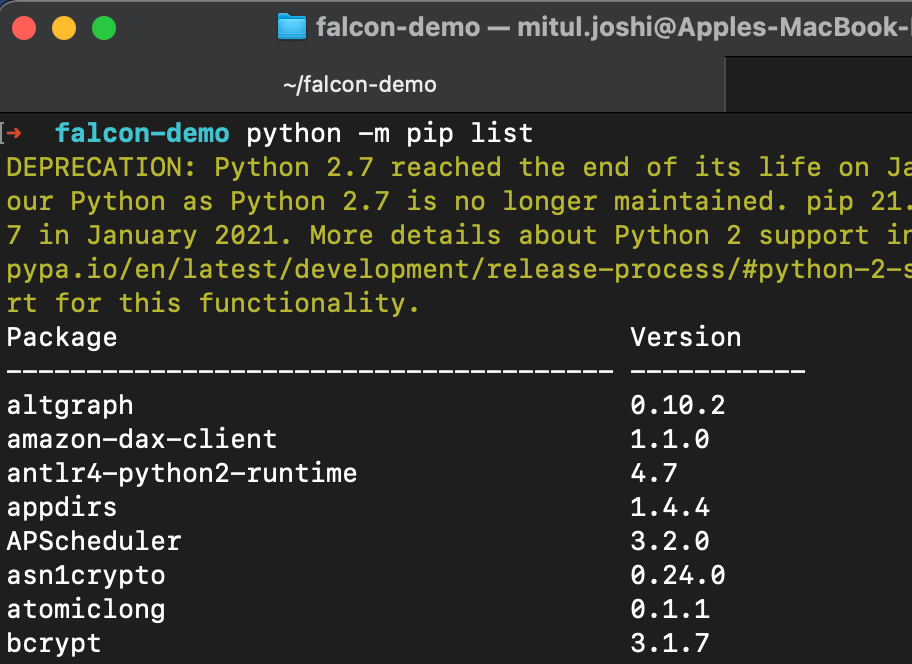The height and width of the screenshot is (664, 912).
Task: Click the 'Version' column header
Action: [x=686, y=337]
